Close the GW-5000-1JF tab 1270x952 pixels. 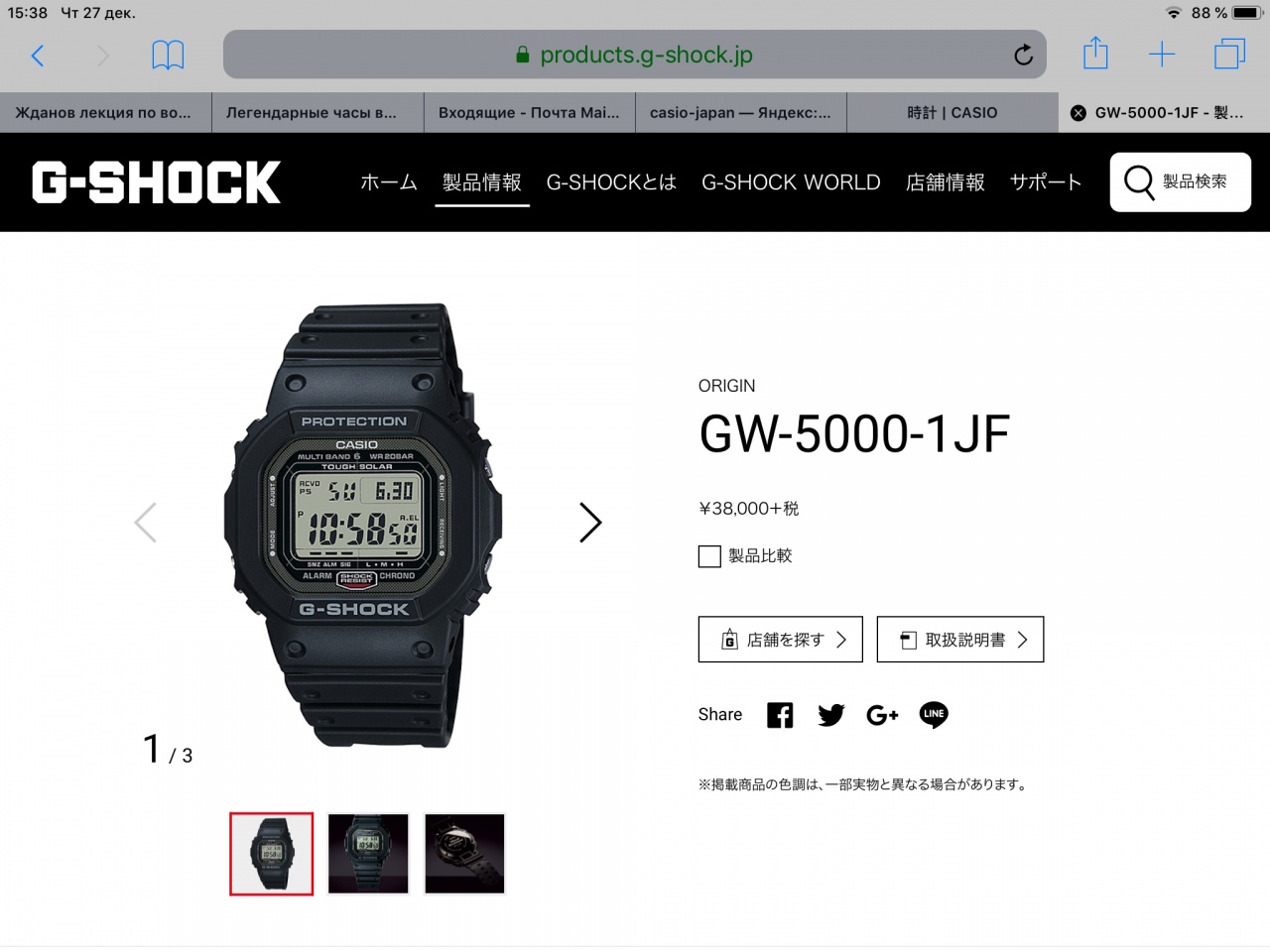click(1079, 113)
